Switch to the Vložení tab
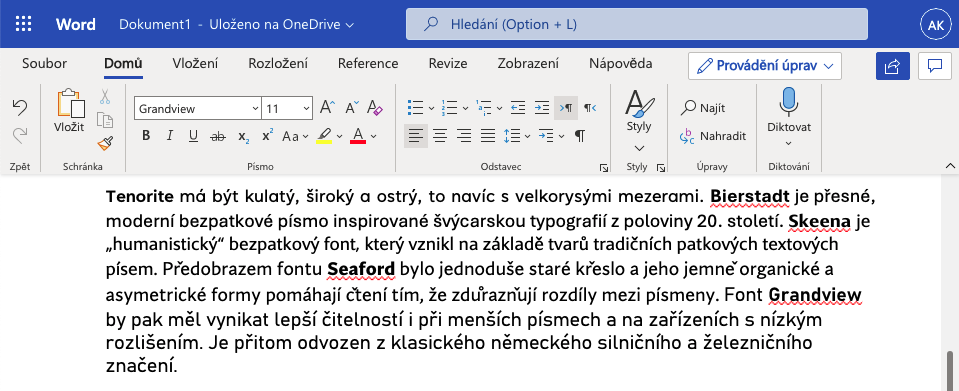 [195, 64]
